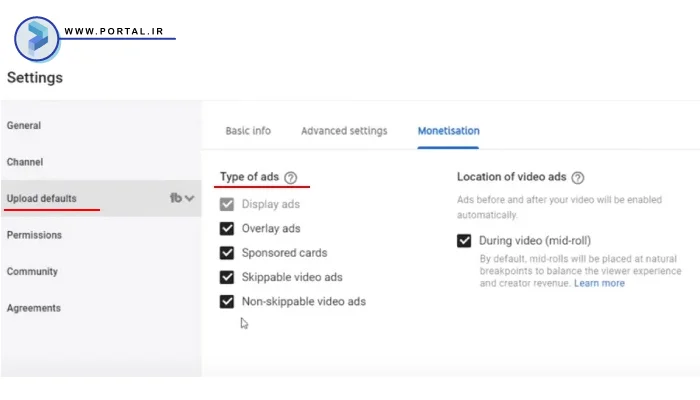Image resolution: width=700 pixels, height=400 pixels.
Task: Click the help icon beside Type of ads
Action: click(291, 178)
